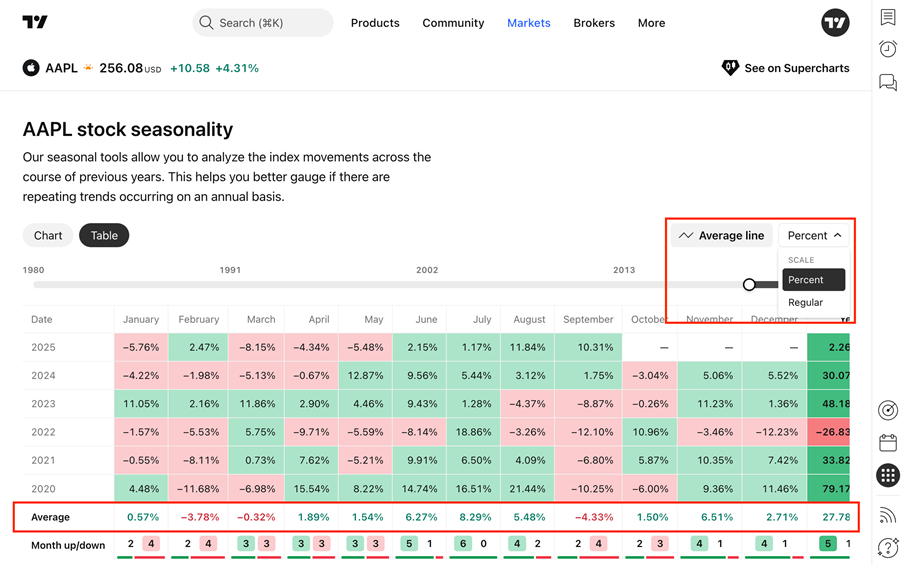This screenshot has width=904, height=565.
Task: Click the TradingView logo in header
Action: click(35, 22)
